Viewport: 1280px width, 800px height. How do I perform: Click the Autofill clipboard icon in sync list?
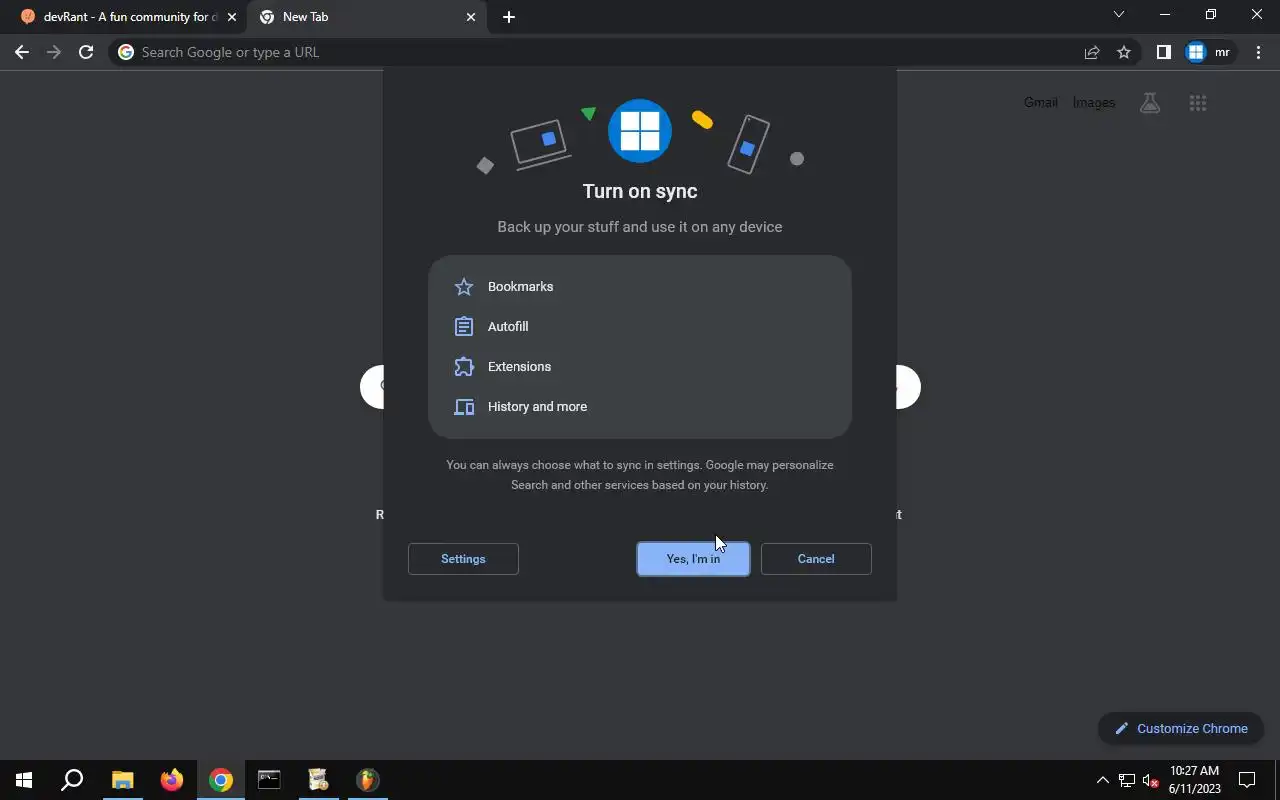tap(464, 327)
